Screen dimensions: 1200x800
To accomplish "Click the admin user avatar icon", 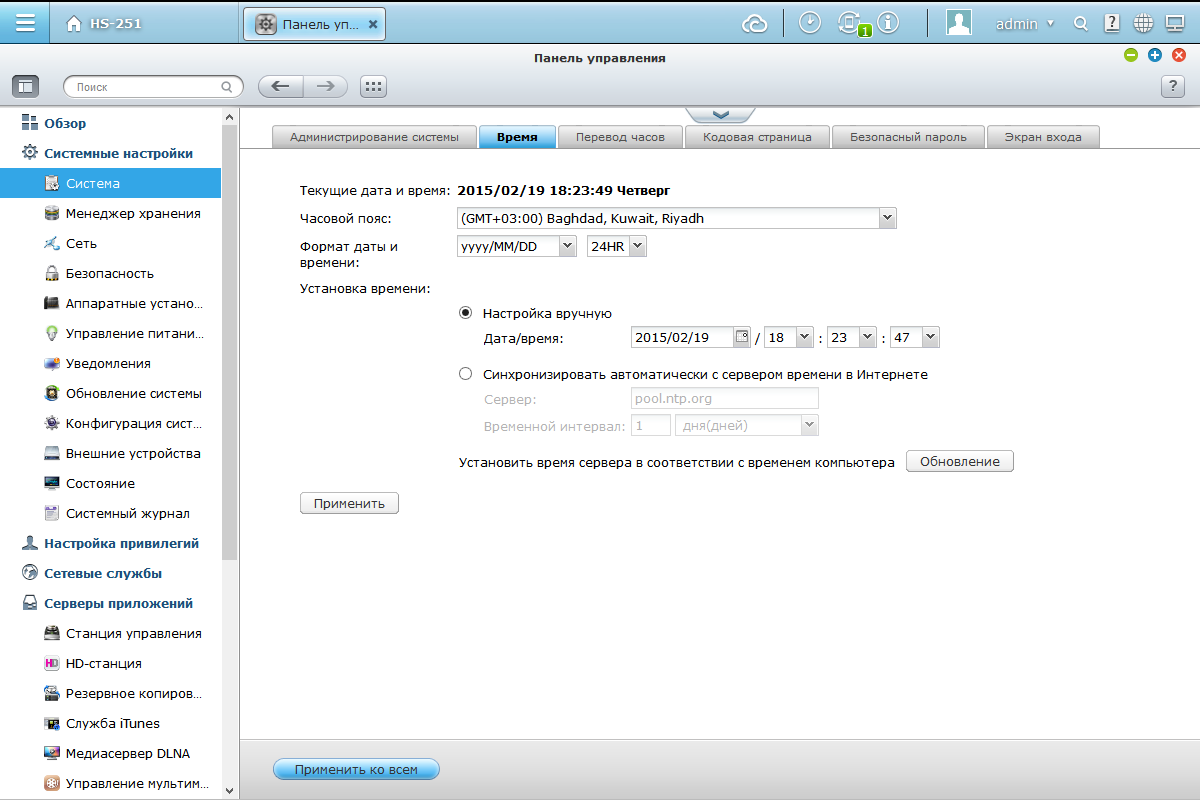I will click(x=959, y=23).
